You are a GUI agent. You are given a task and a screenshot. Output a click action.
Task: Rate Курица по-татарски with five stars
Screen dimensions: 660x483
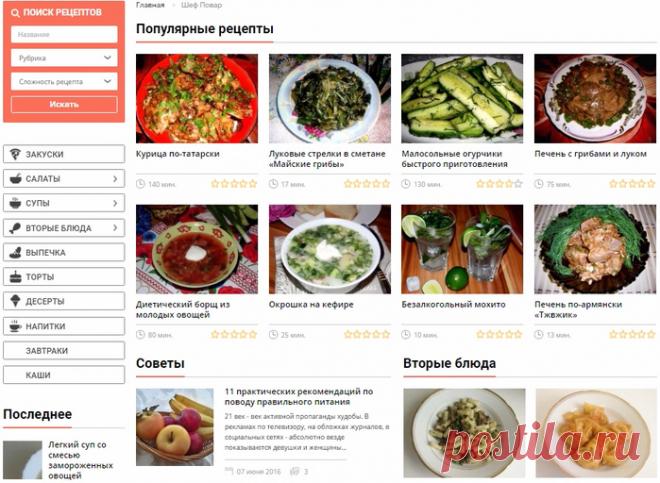pyautogui.click(x=253, y=184)
